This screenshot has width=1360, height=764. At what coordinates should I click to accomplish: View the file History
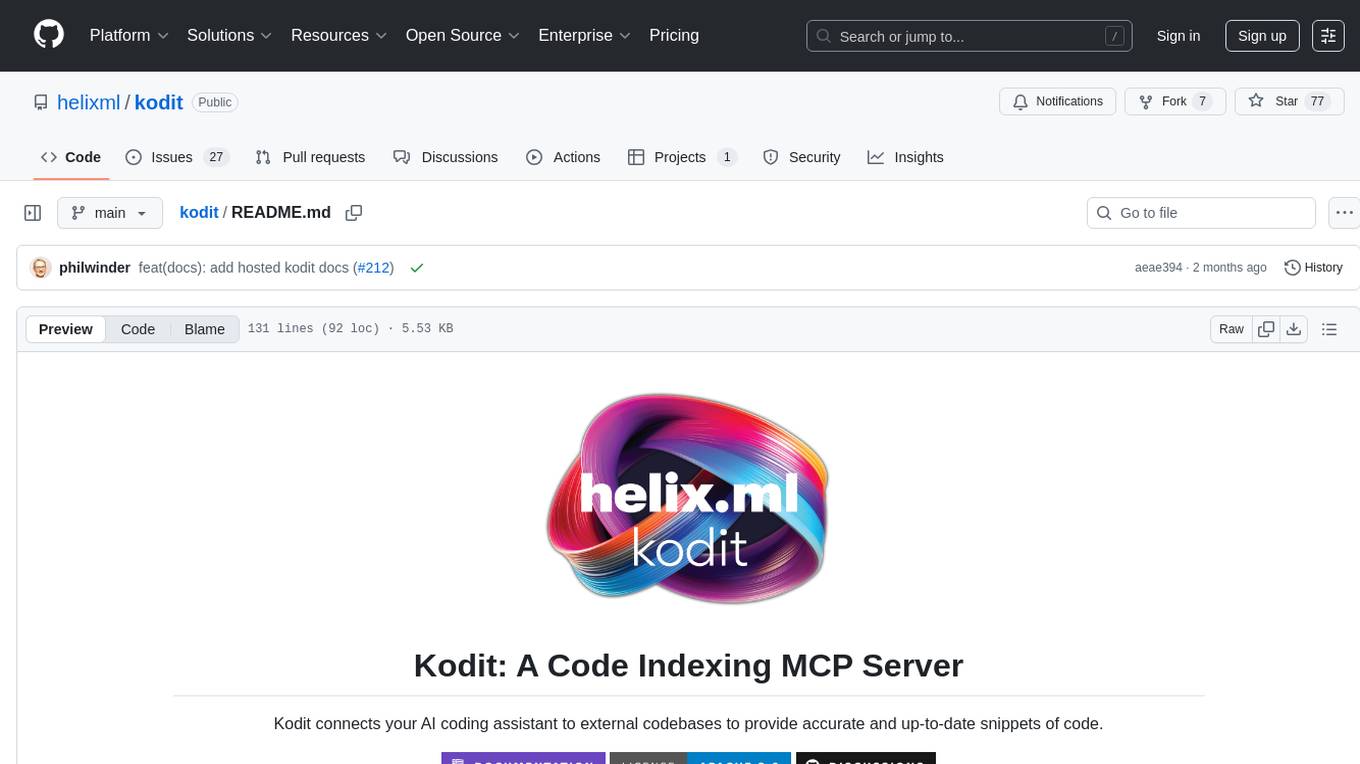tap(1313, 268)
